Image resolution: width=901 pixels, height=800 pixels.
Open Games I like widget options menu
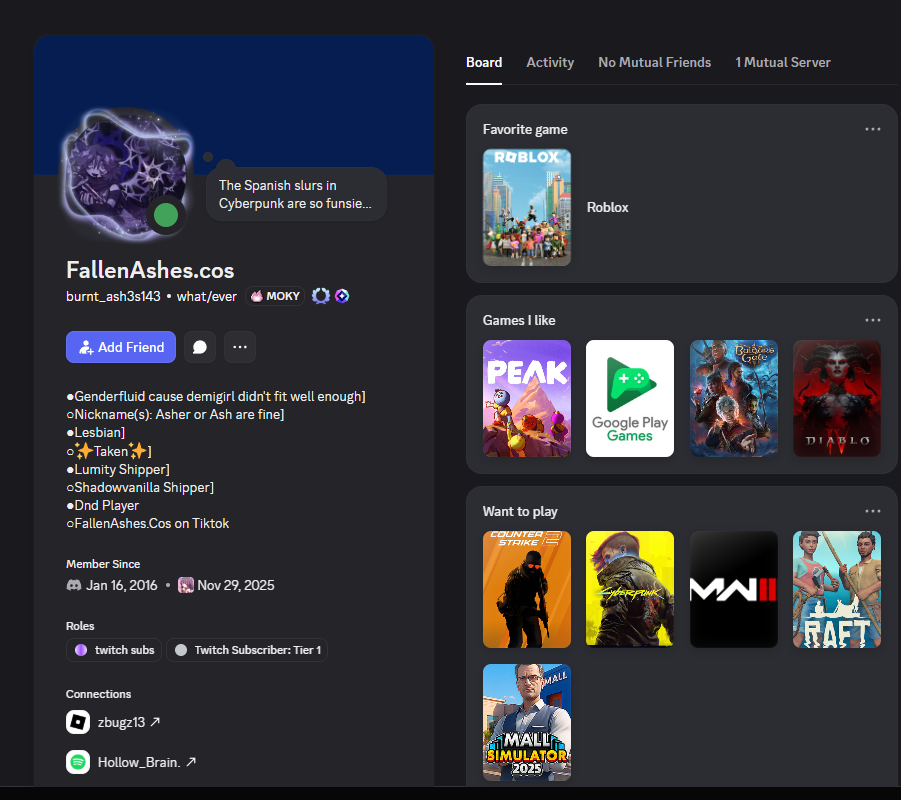872,320
